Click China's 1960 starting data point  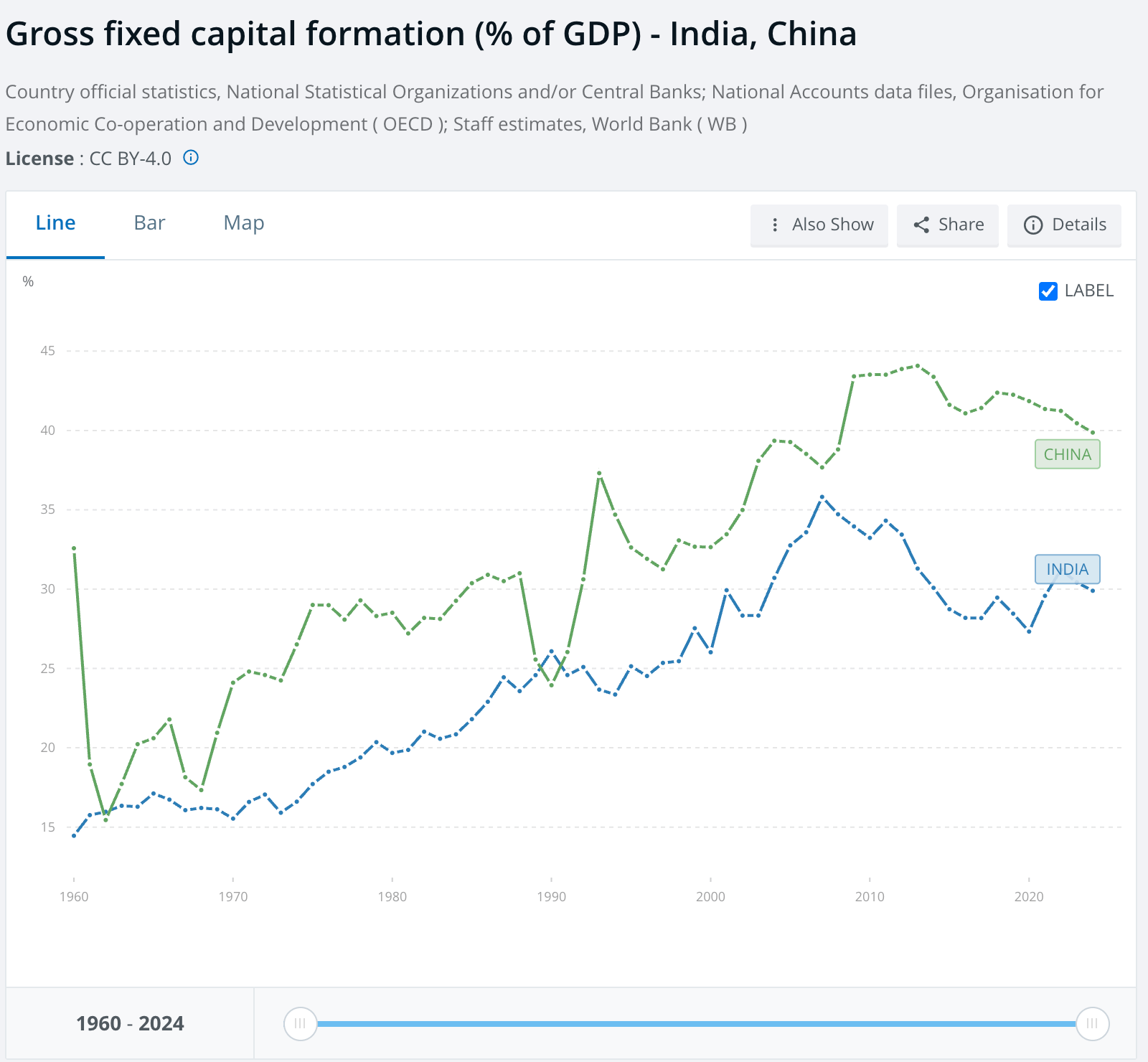(74, 549)
